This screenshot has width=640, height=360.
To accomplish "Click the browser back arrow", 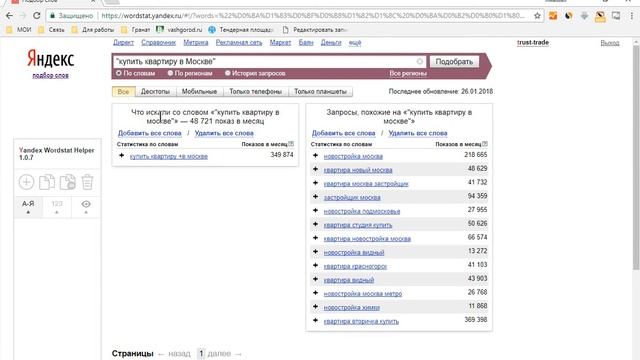I will tap(9, 16).
